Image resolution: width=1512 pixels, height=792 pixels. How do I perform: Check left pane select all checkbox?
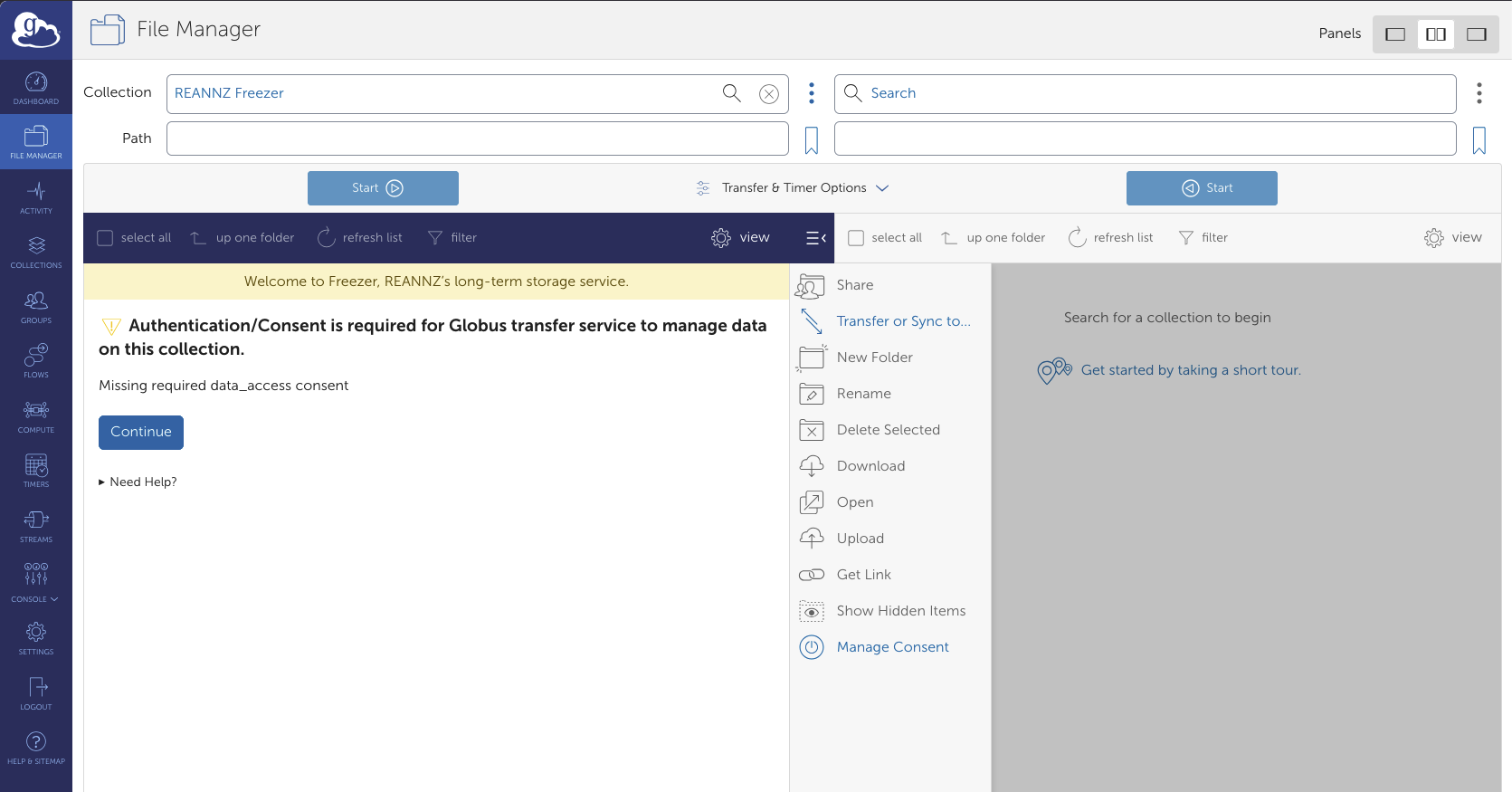point(105,238)
